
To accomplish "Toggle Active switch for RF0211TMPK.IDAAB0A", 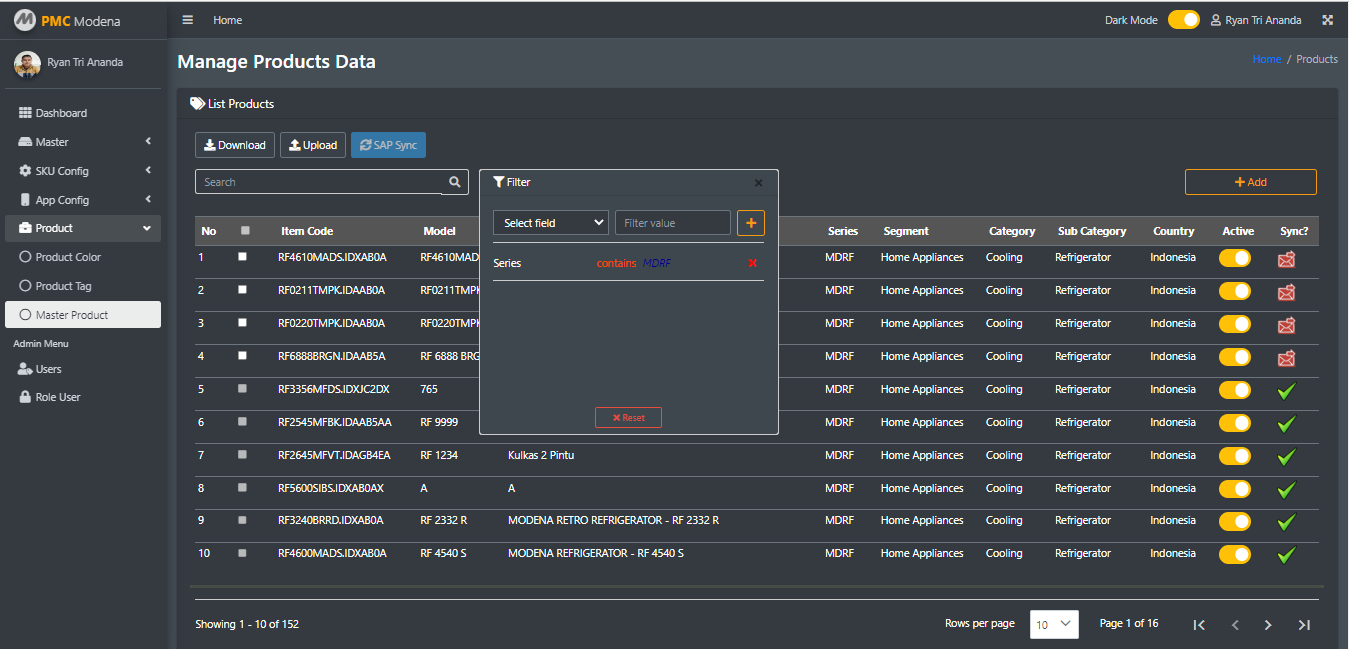I will coord(1235,291).
